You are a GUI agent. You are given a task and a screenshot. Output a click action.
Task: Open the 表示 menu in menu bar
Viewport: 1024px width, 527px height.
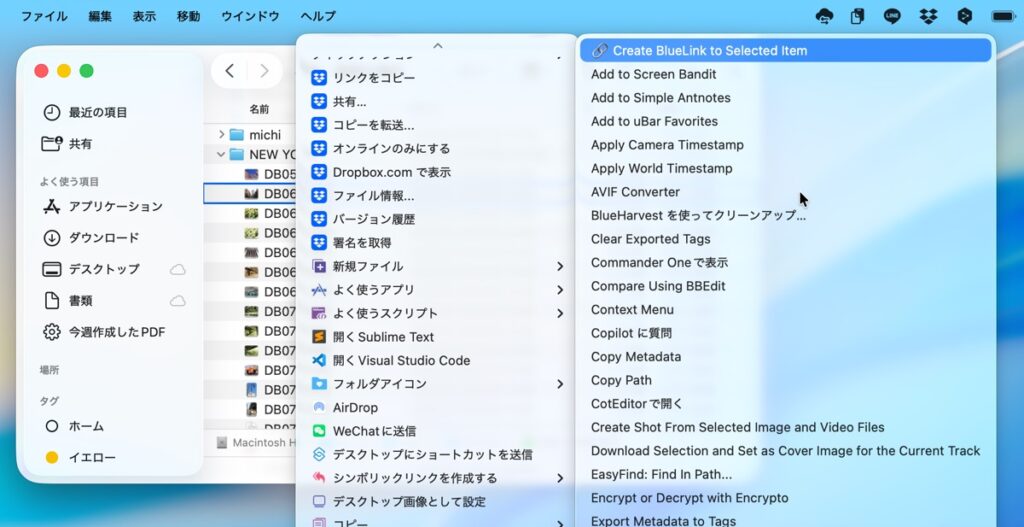coord(144,16)
